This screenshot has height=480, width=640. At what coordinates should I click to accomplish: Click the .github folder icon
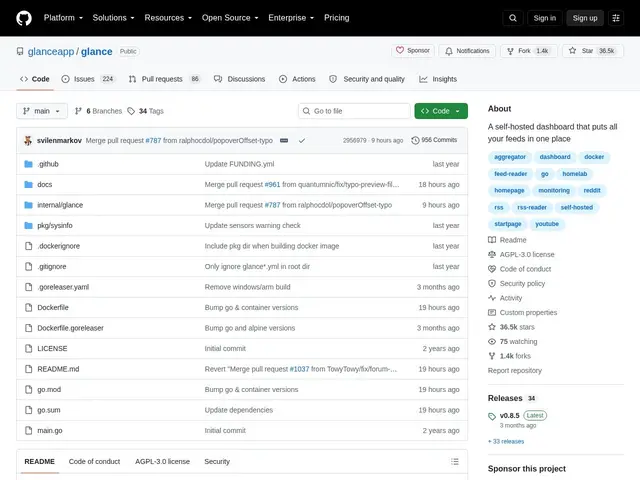(x=28, y=164)
